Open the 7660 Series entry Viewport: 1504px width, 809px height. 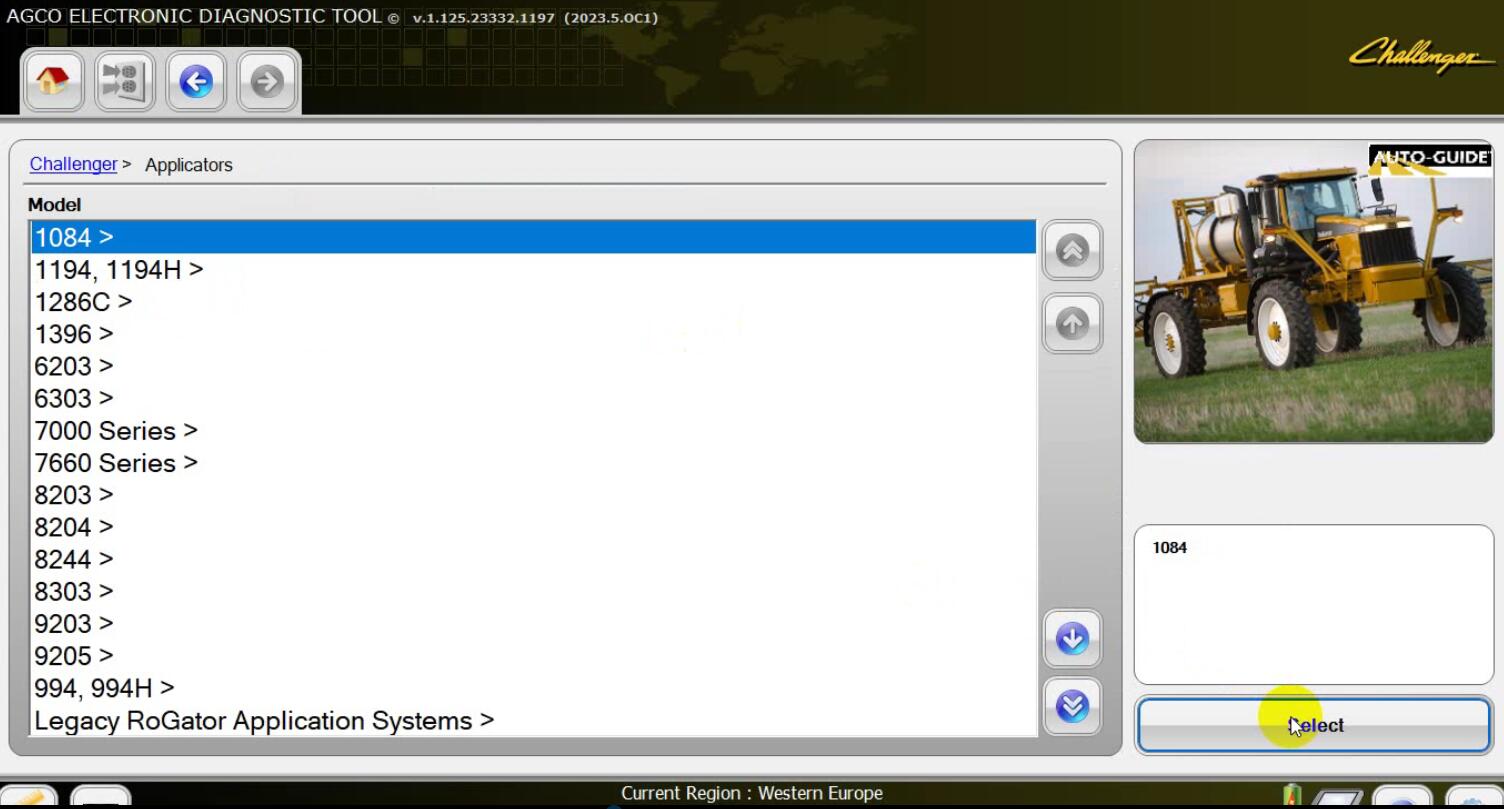[533, 463]
